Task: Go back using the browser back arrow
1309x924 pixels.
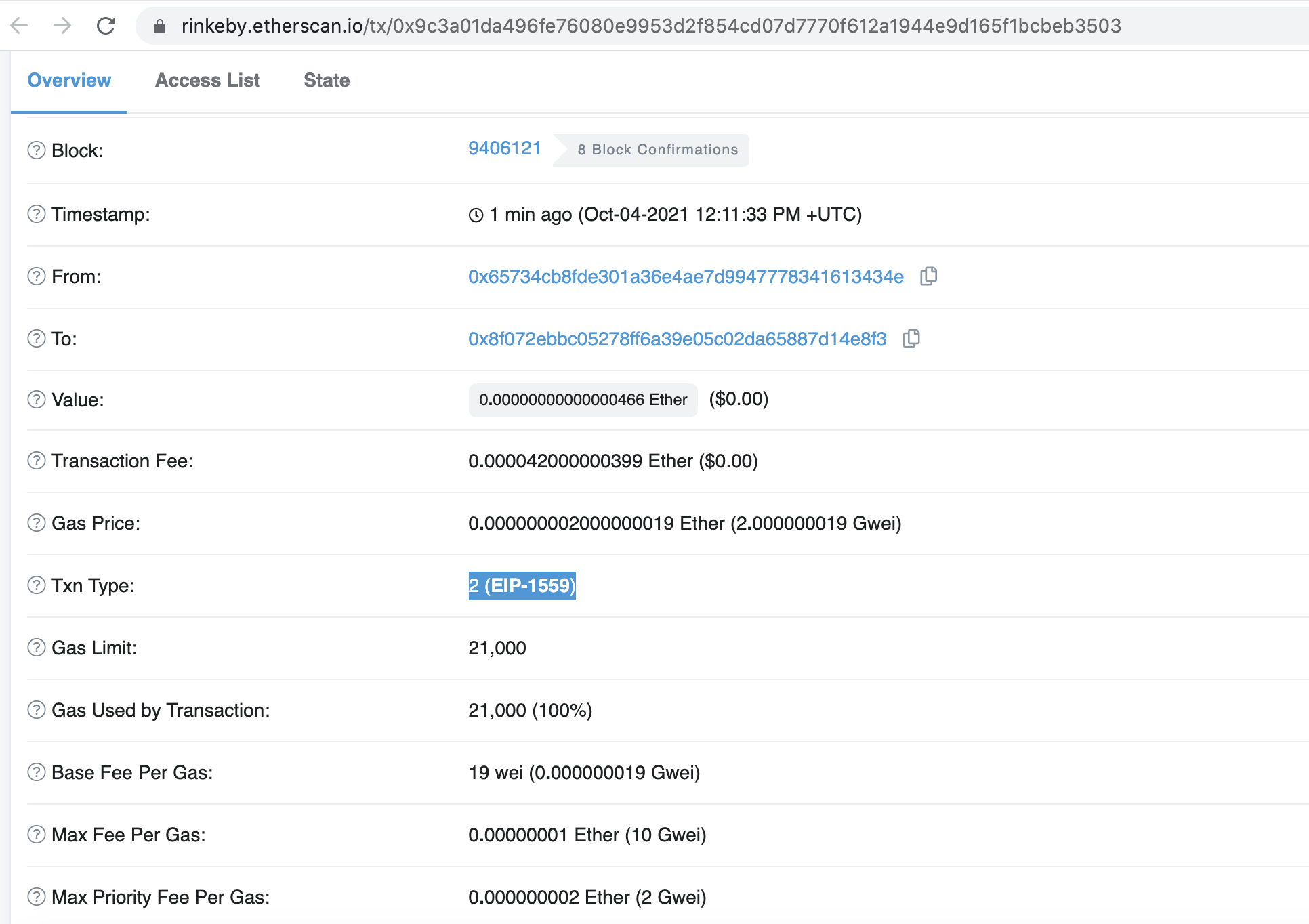Action: pos(20,26)
